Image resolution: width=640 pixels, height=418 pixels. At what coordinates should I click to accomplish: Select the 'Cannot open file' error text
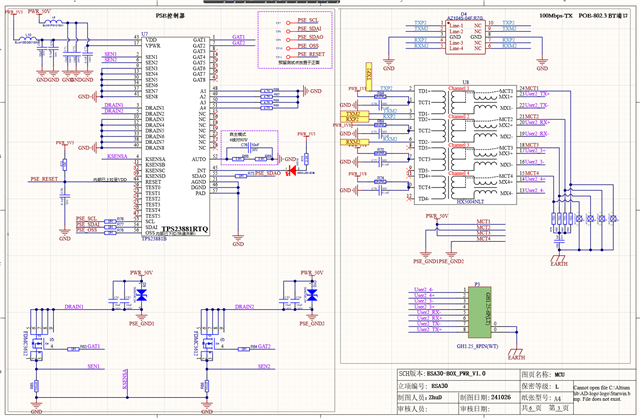pyautogui.click(x=603, y=393)
